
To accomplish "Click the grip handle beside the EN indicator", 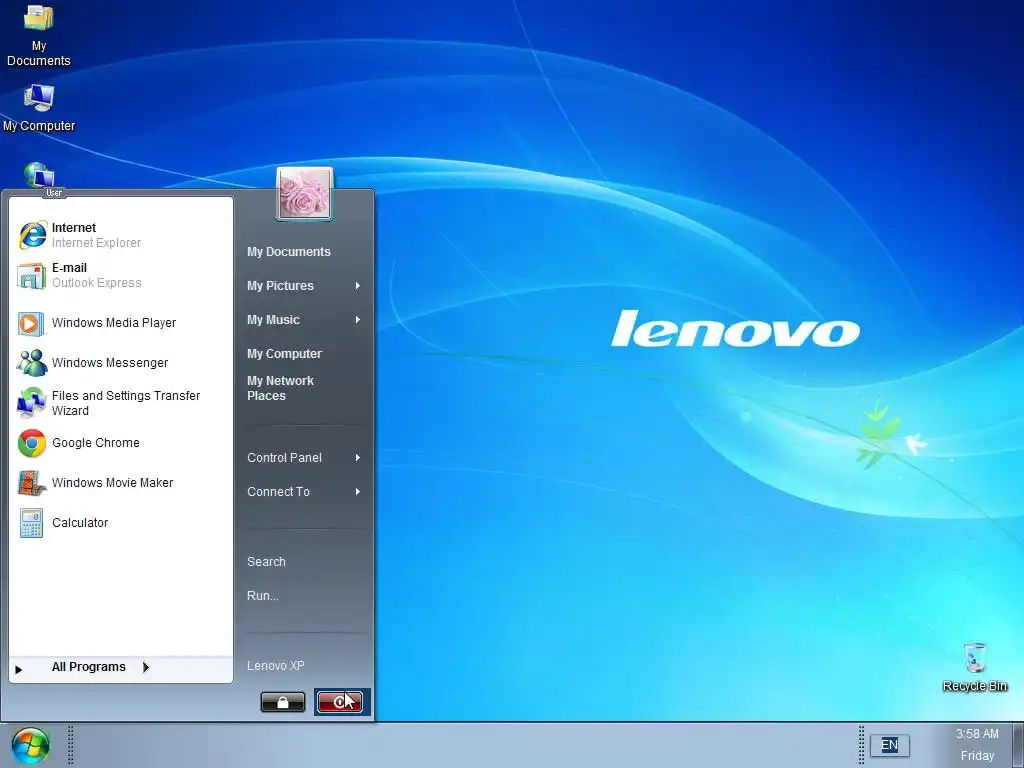I will 861,745.
